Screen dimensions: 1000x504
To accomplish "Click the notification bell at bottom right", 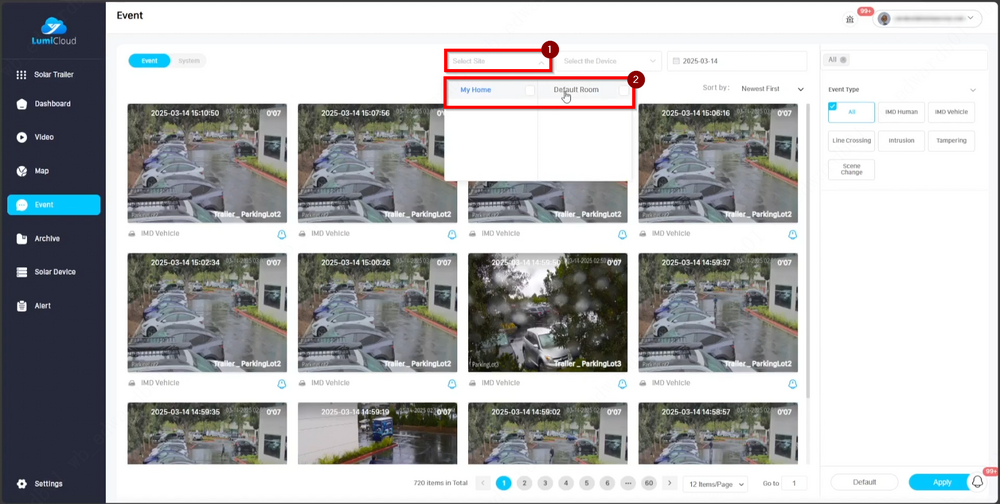I will click(977, 482).
